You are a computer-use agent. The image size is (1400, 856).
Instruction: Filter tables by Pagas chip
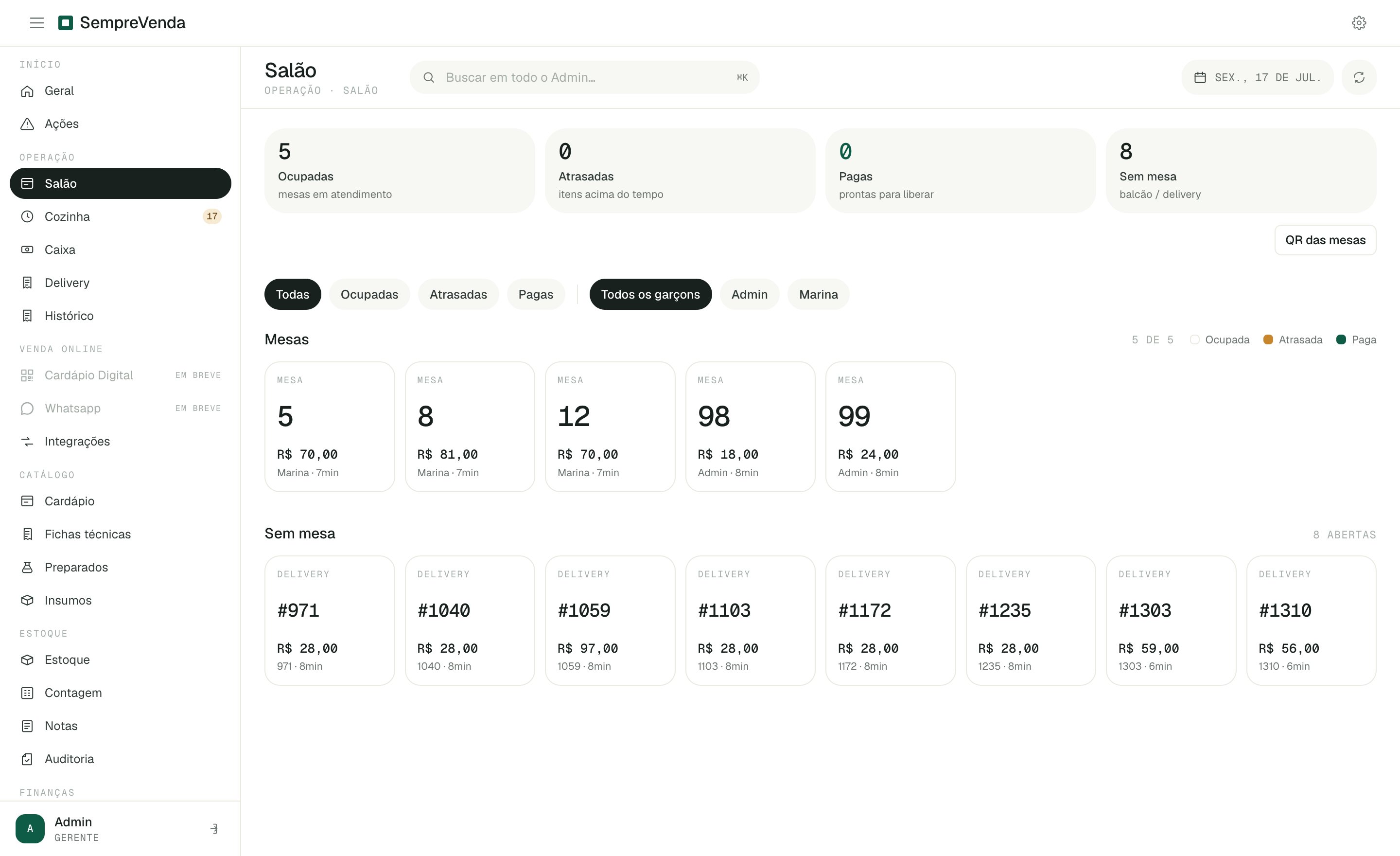tap(536, 294)
